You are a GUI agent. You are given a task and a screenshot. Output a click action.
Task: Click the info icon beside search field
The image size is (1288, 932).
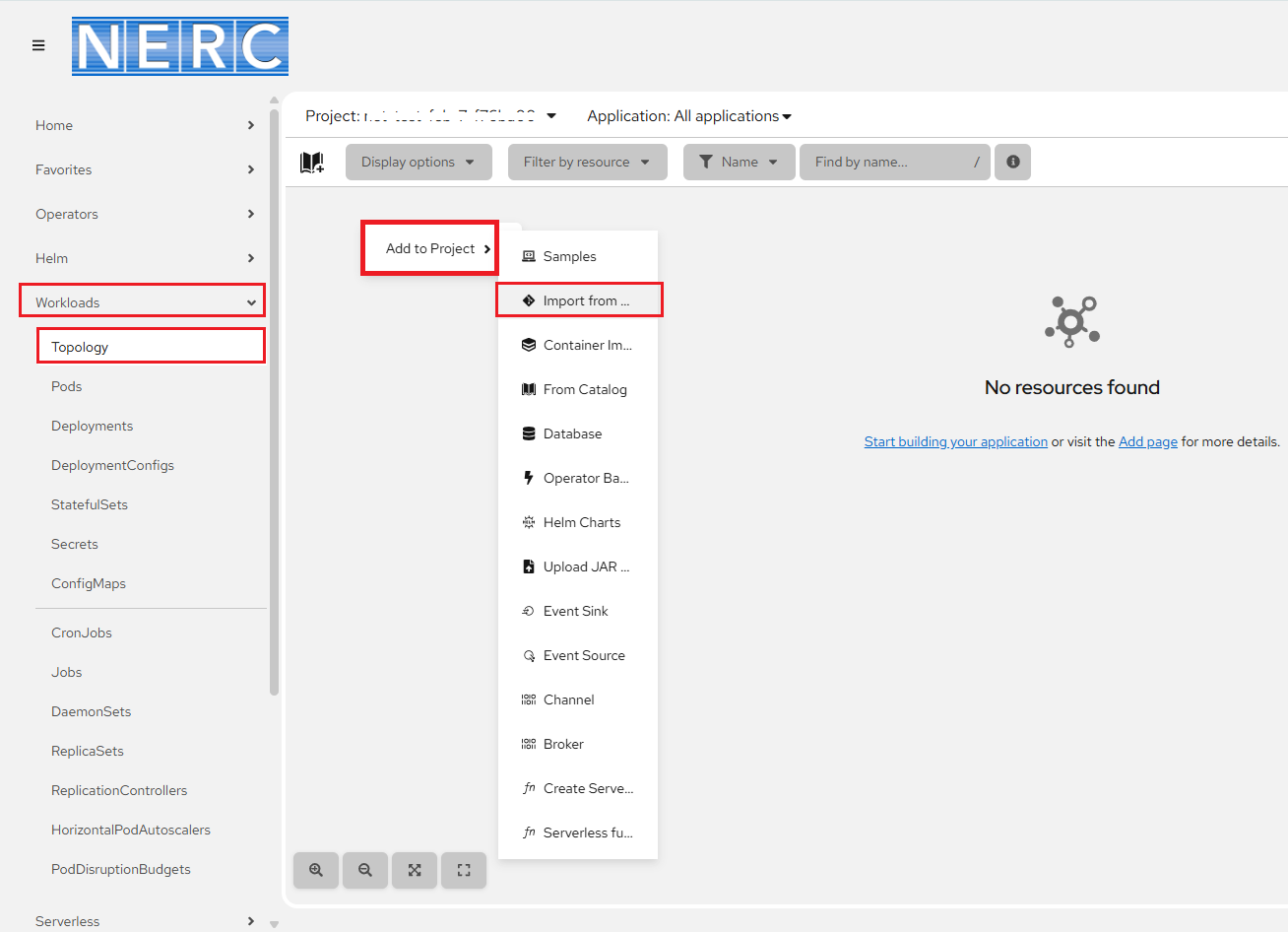point(1012,162)
